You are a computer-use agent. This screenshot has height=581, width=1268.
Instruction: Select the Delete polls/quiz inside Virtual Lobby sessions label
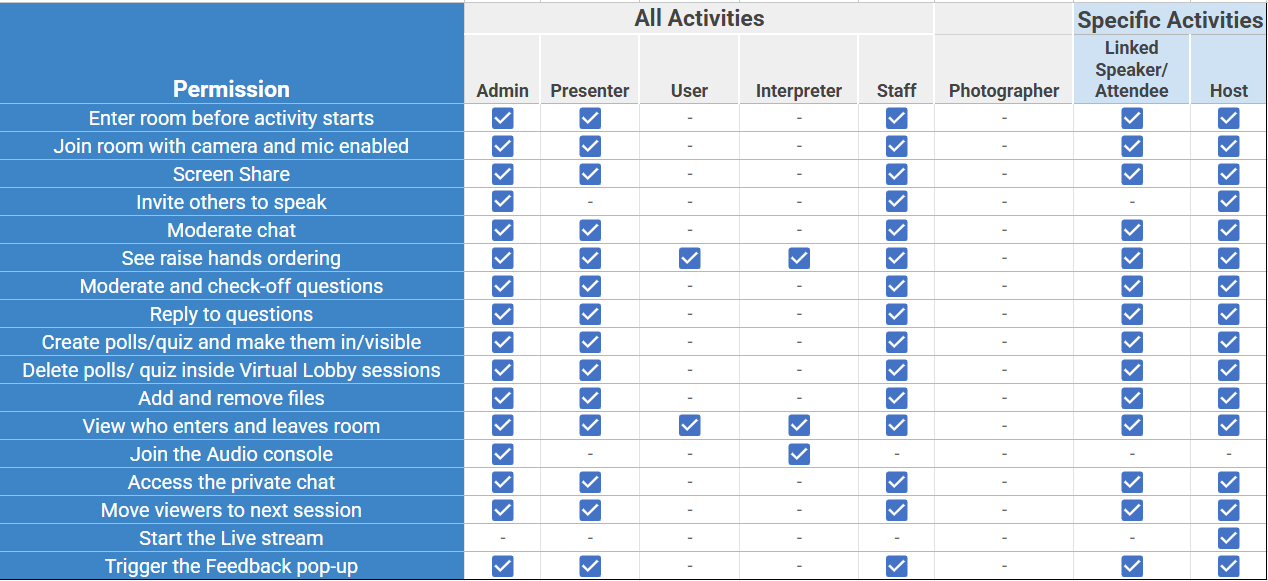point(231,370)
